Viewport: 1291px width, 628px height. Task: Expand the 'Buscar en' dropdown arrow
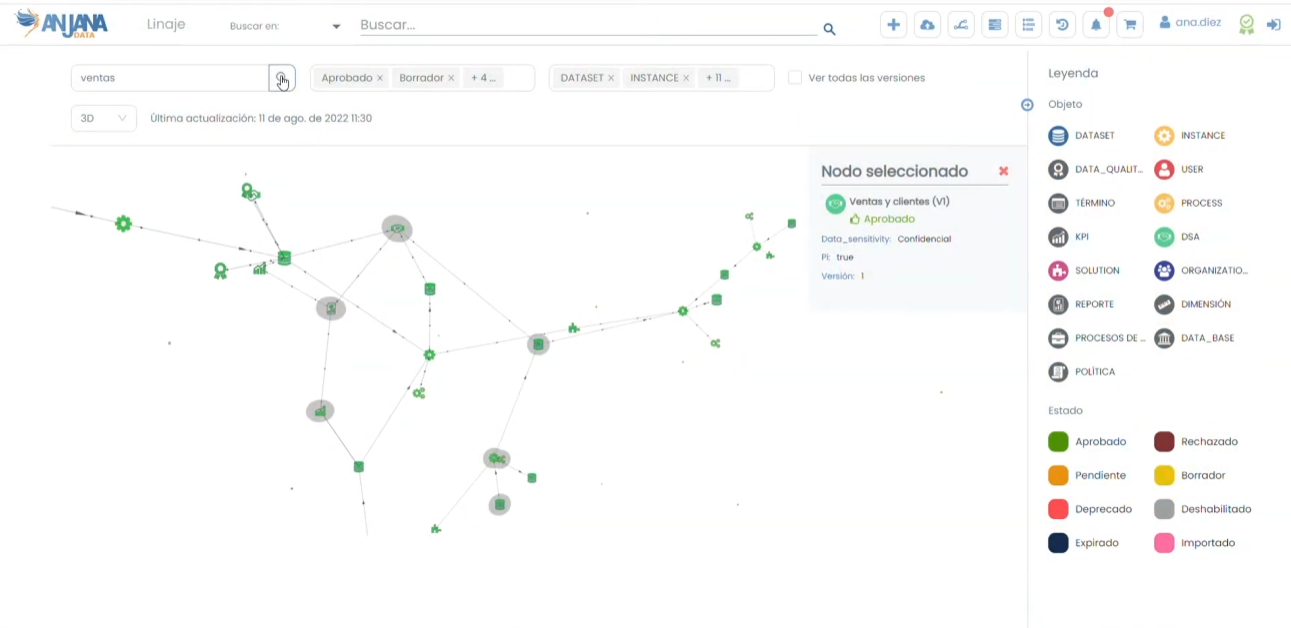pyautogui.click(x=336, y=26)
